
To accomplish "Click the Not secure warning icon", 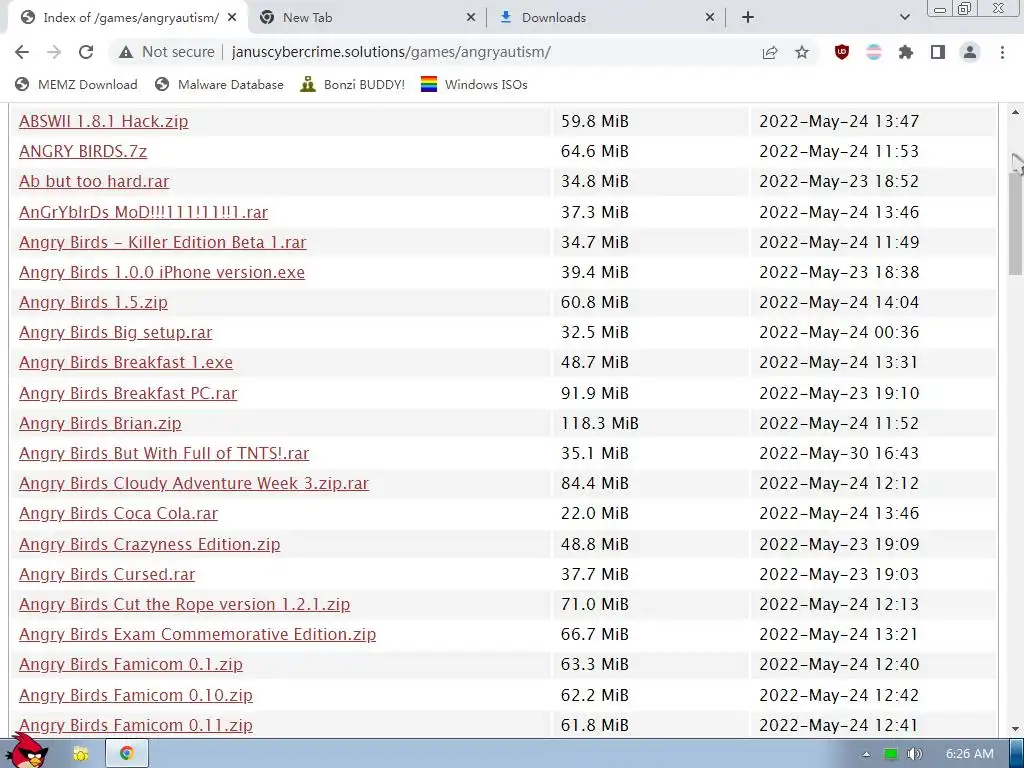I will click(125, 52).
